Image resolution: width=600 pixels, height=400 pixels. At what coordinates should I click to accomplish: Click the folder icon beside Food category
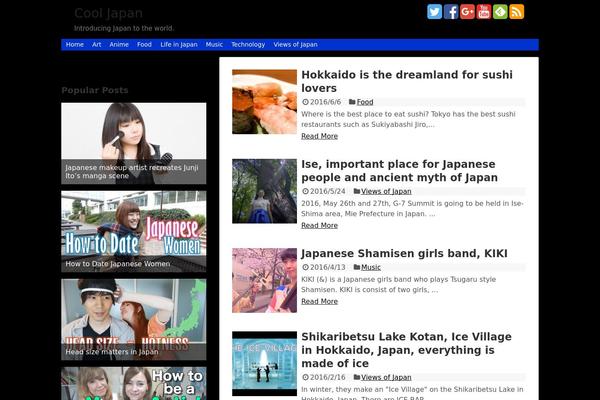pos(352,102)
